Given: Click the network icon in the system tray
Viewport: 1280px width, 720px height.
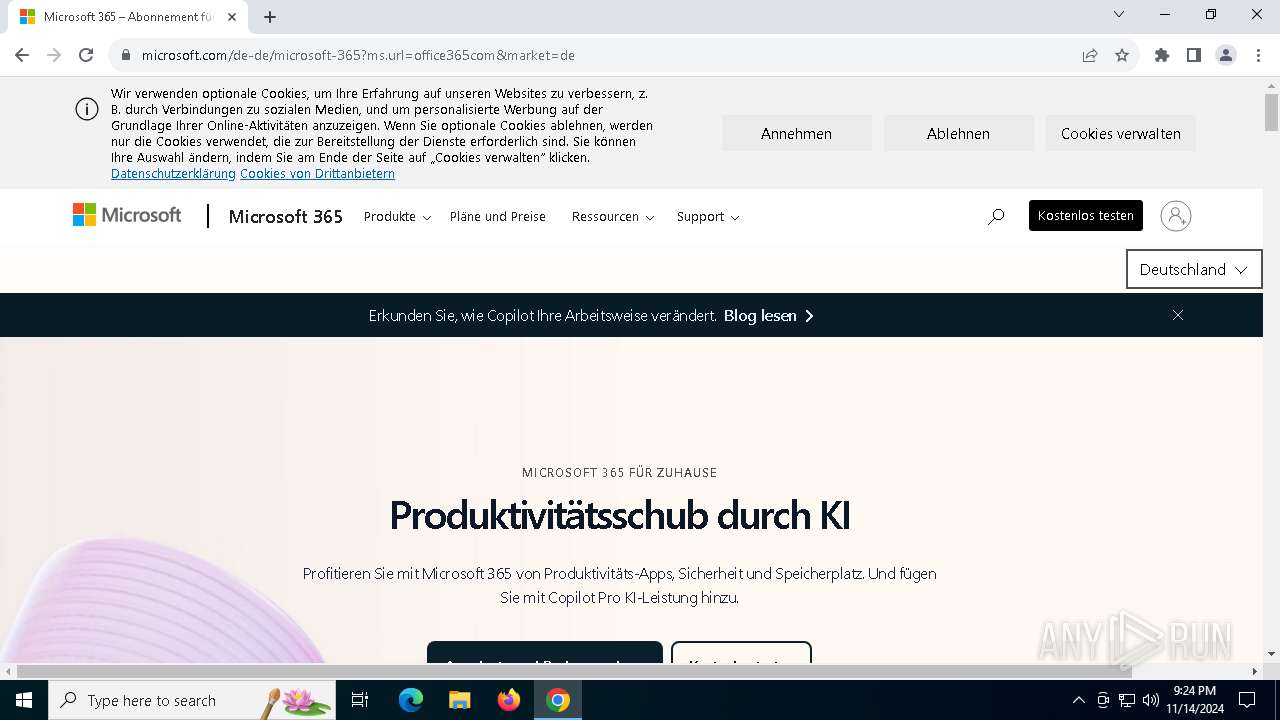Looking at the screenshot, I should point(1127,700).
